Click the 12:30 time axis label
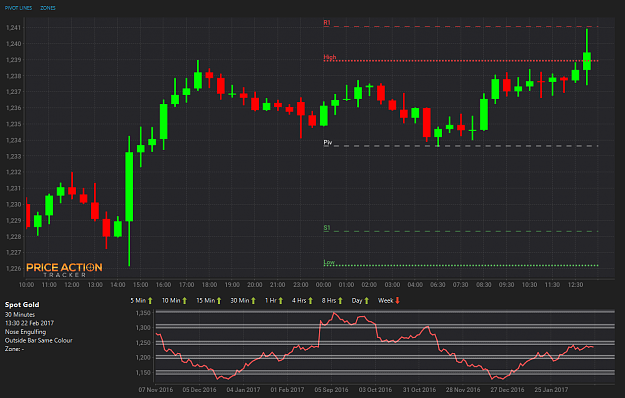This screenshot has width=625, height=398. (x=575, y=285)
